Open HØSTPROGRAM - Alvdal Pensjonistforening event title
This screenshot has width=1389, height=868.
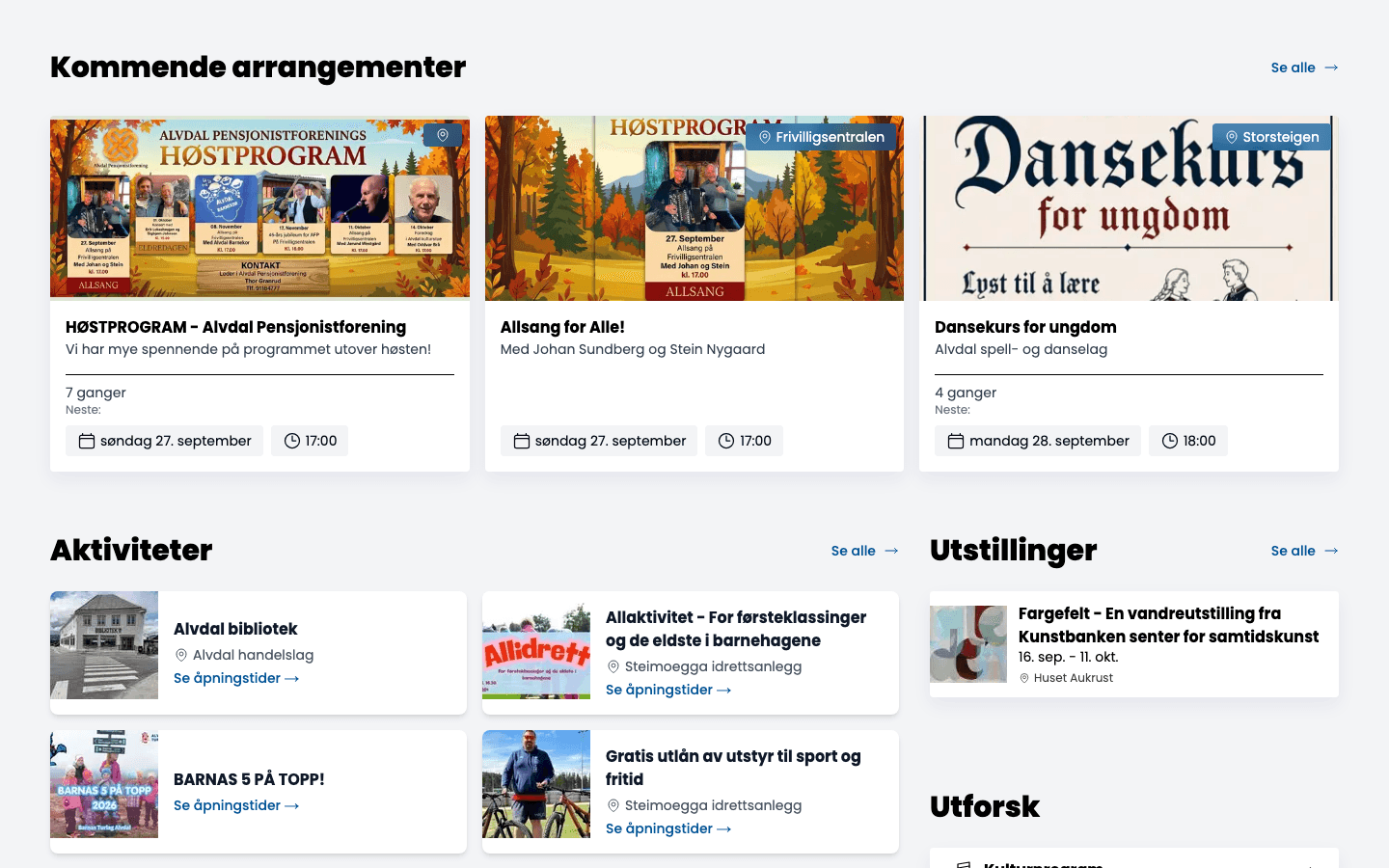(x=235, y=327)
